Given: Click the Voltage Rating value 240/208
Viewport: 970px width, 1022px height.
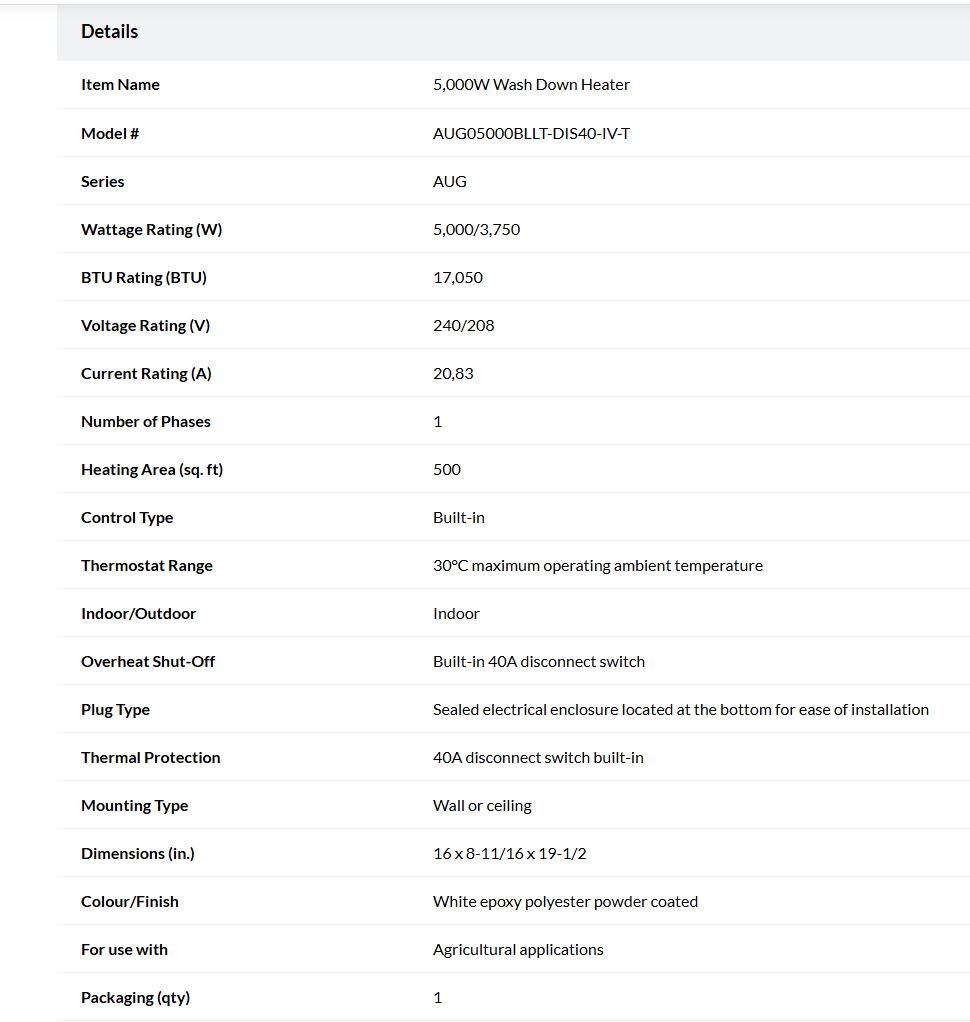Looking at the screenshot, I should tap(463, 325).
